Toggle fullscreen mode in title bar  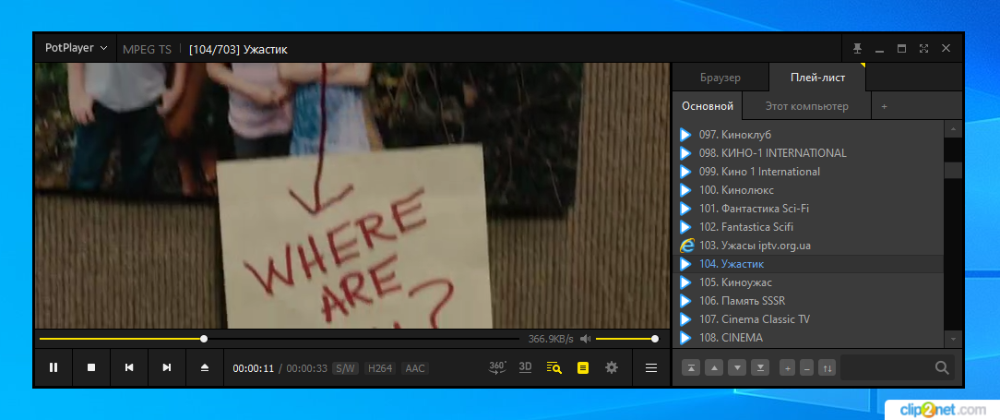(x=923, y=48)
